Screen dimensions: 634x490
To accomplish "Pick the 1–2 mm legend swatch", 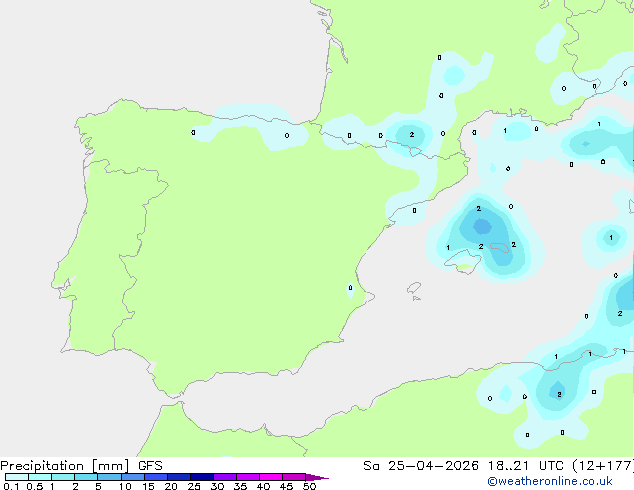I will click(x=63, y=477).
